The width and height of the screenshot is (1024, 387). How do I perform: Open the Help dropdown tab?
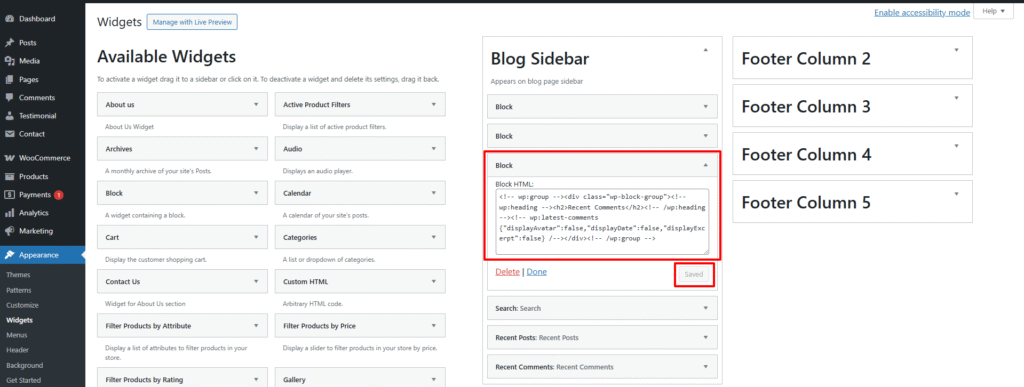[x=993, y=11]
